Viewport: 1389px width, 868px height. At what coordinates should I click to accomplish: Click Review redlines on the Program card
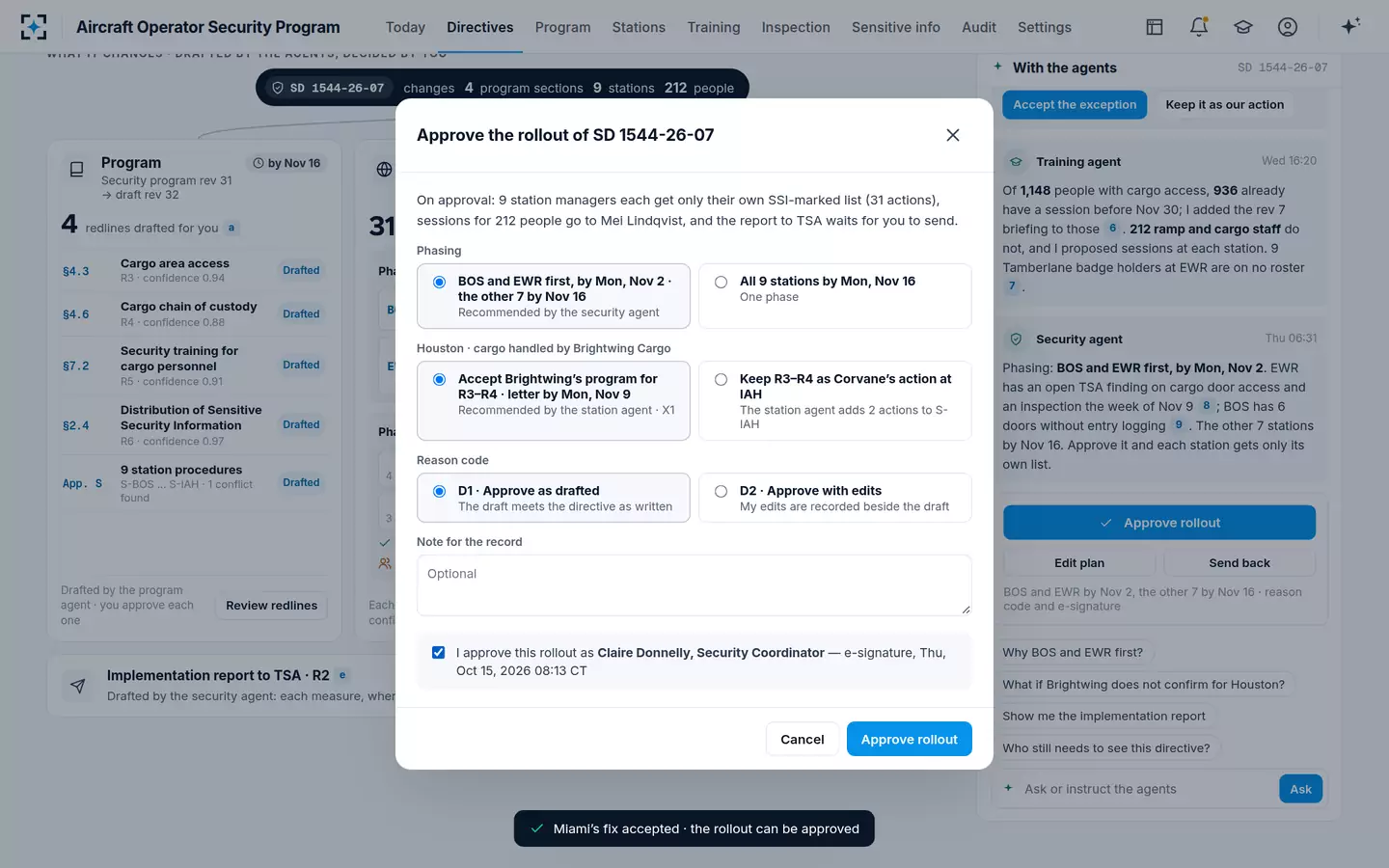272,606
